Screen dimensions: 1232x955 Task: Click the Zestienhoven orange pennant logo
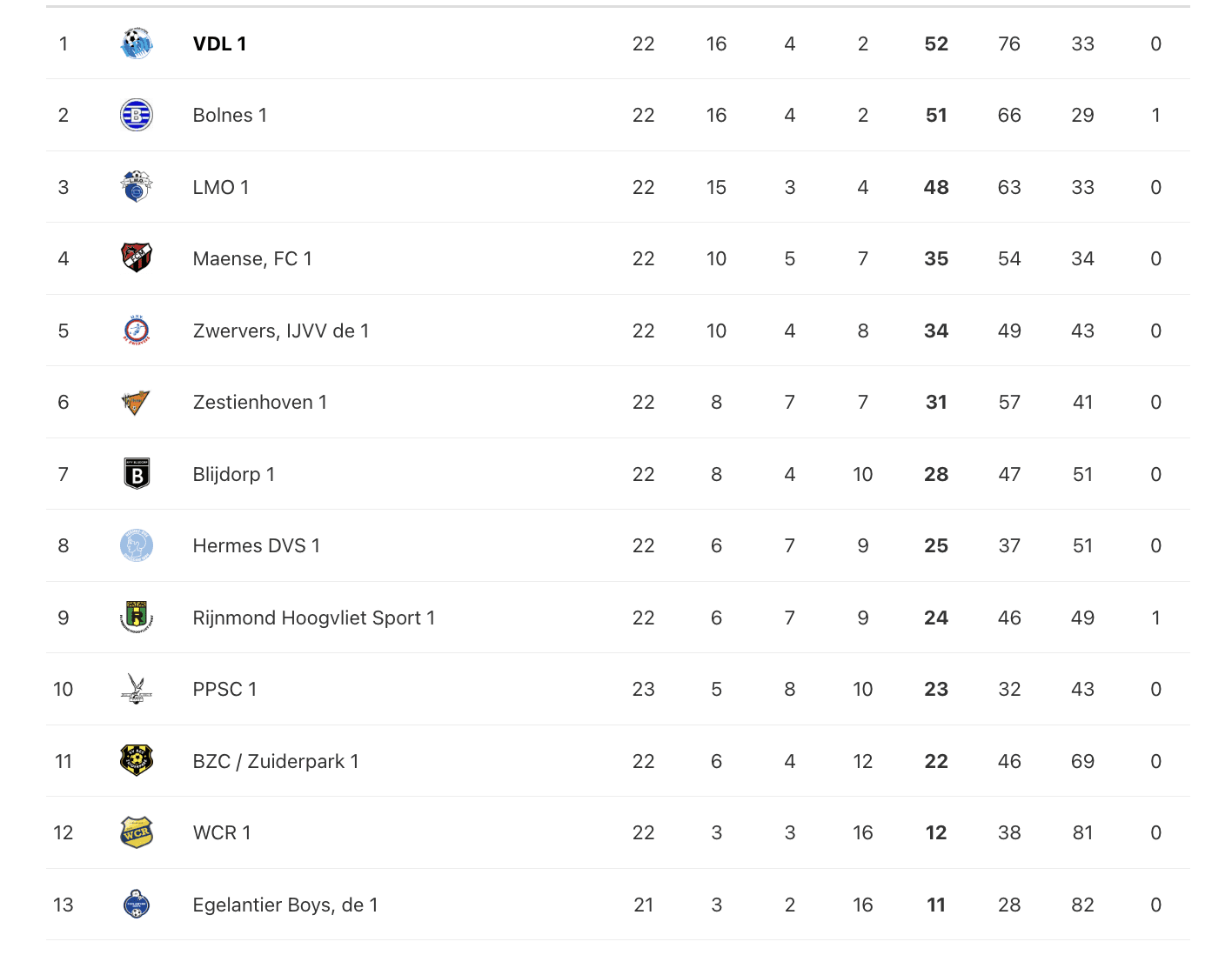tap(137, 402)
